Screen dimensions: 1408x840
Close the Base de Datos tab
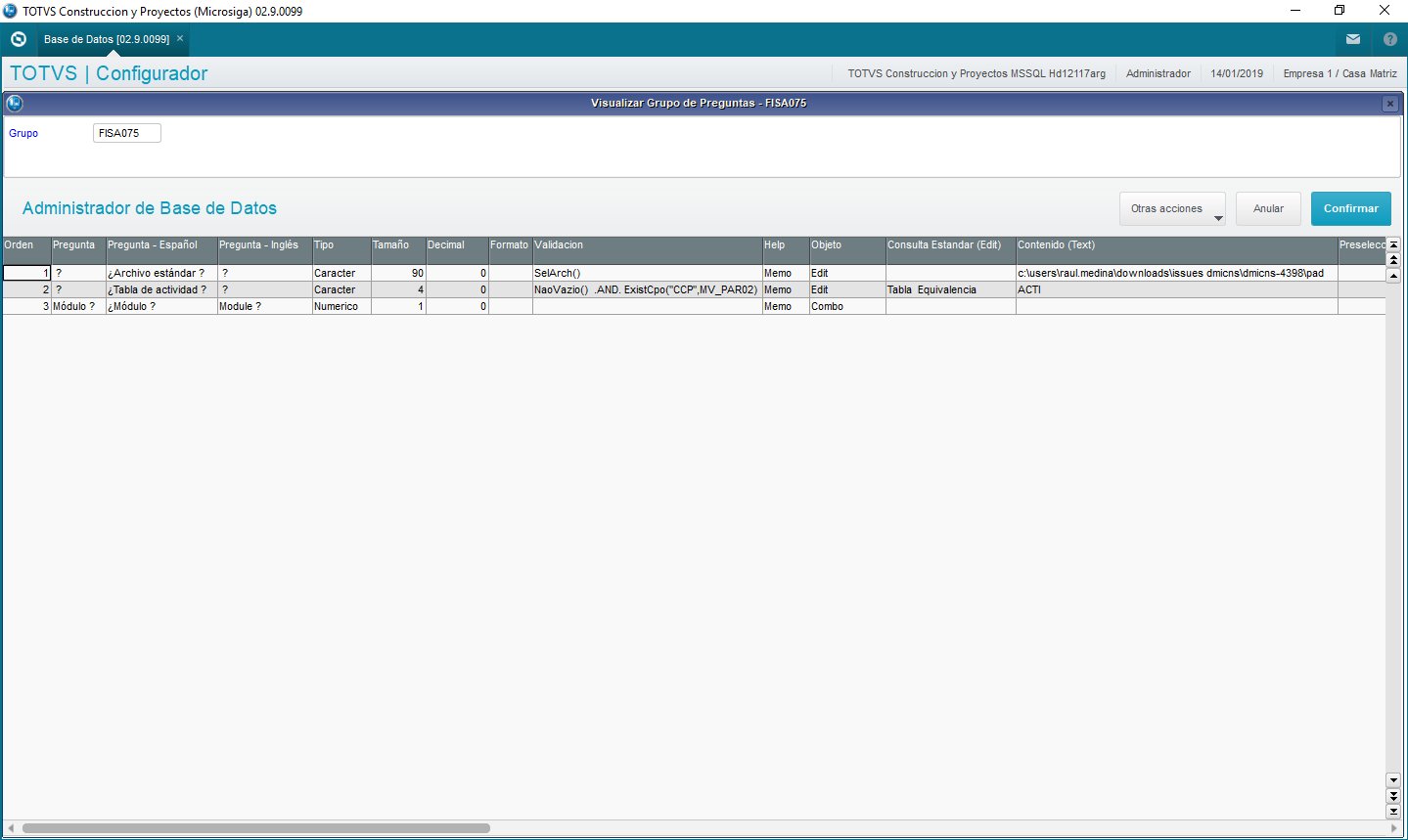point(180,39)
